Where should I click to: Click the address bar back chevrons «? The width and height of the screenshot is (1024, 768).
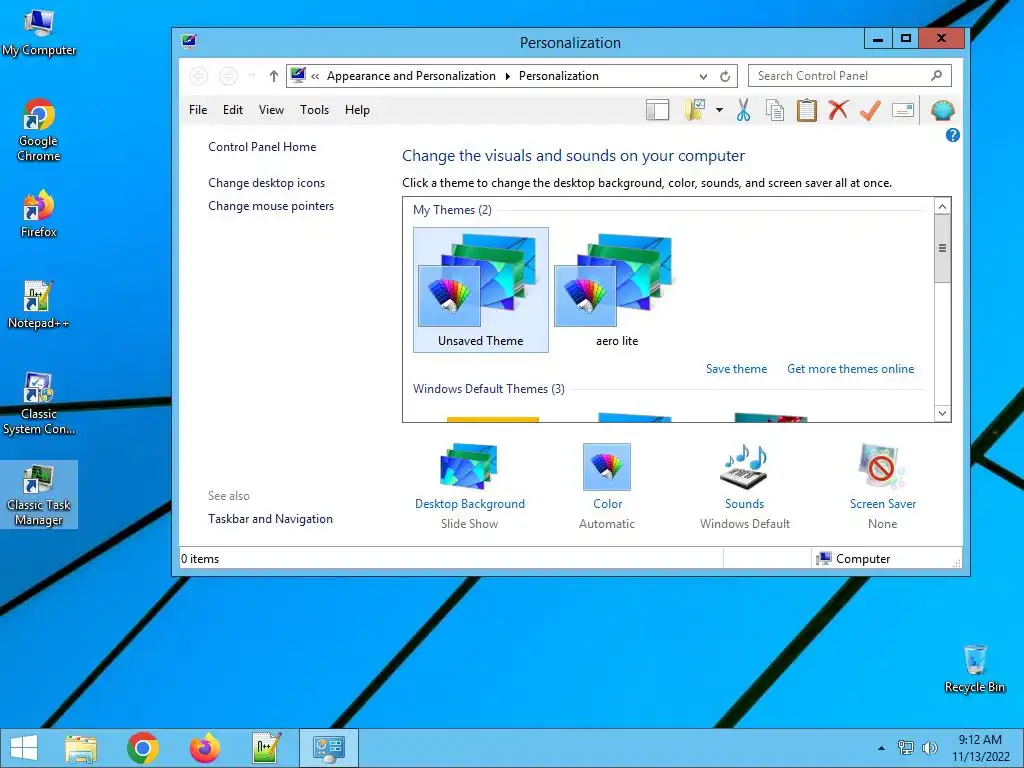pos(315,76)
